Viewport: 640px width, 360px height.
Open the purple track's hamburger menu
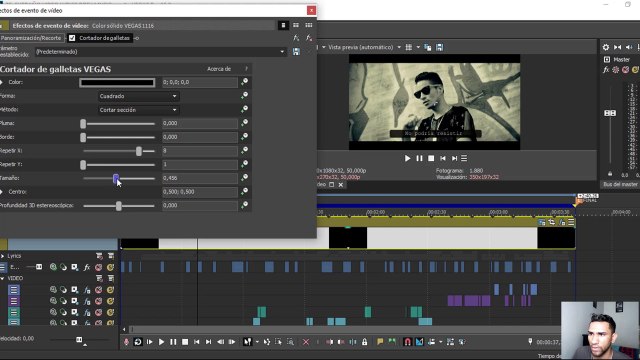pyautogui.click(x=13, y=301)
